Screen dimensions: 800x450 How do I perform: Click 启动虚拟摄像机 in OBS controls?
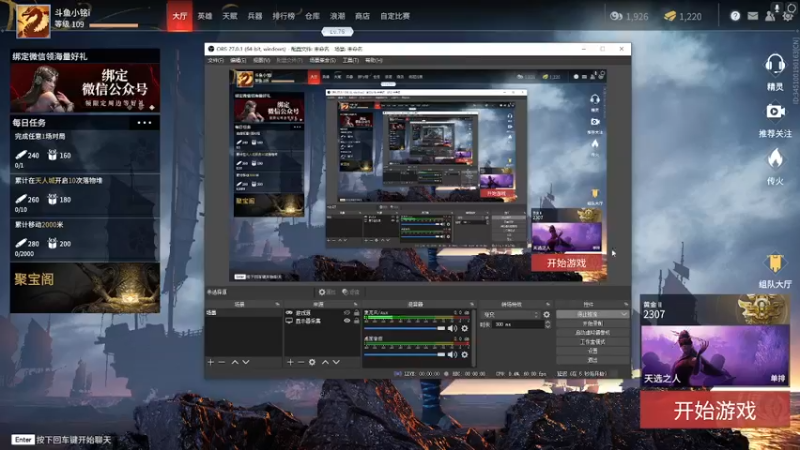point(592,333)
